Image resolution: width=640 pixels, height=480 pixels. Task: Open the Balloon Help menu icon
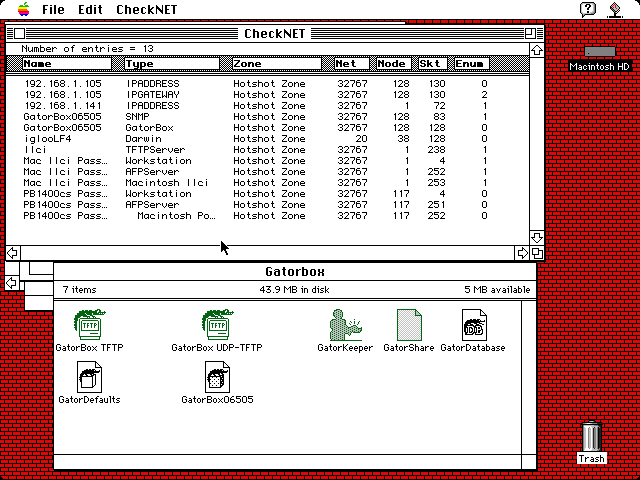click(x=588, y=9)
